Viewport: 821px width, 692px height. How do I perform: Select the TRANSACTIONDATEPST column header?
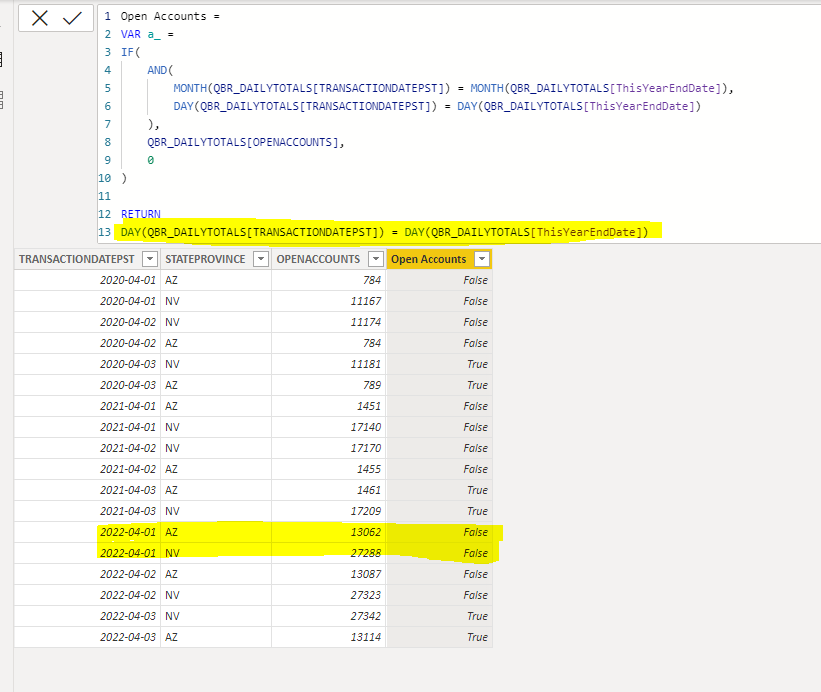click(76, 259)
